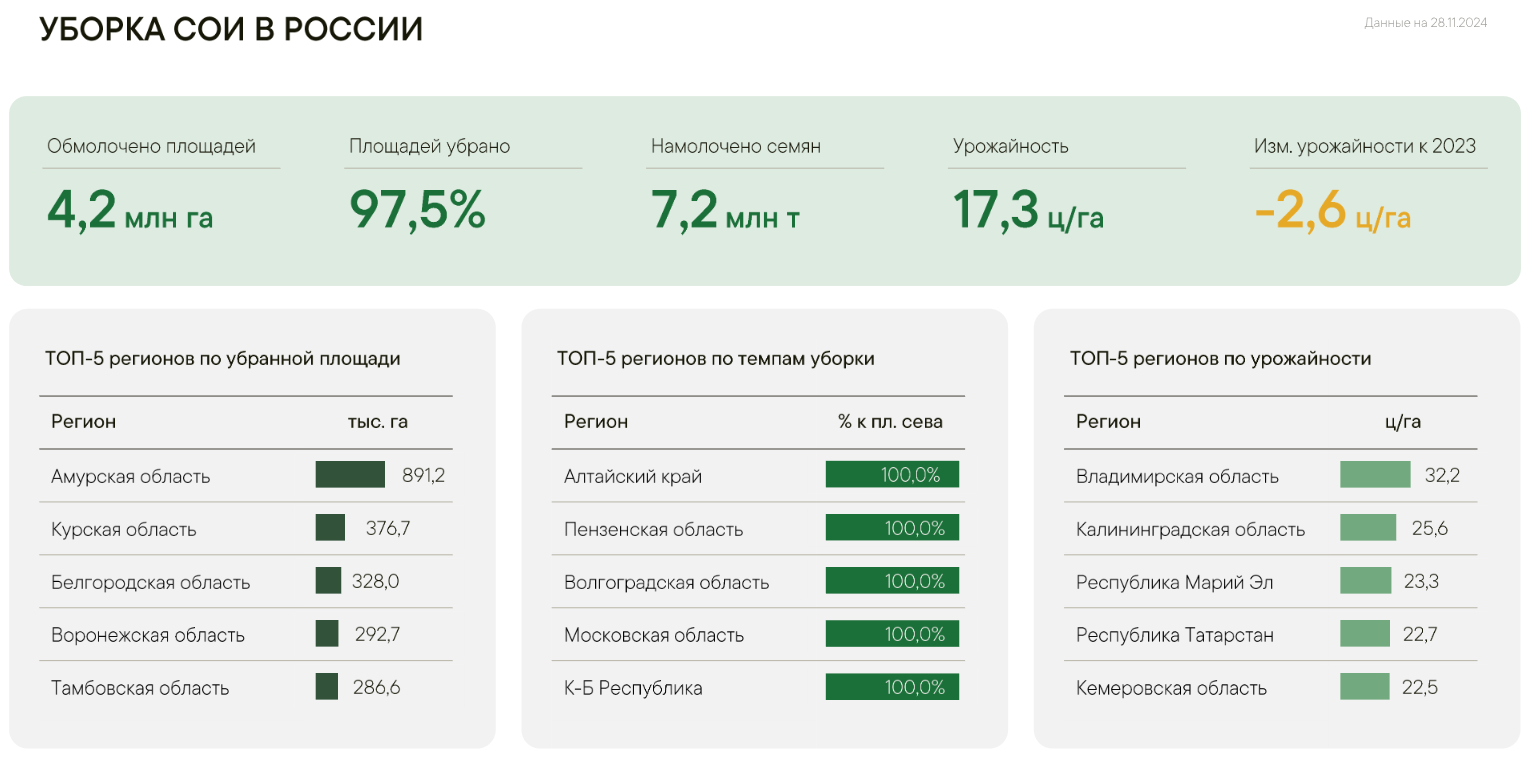Click the Кемеровская область yield bar

1364,687
